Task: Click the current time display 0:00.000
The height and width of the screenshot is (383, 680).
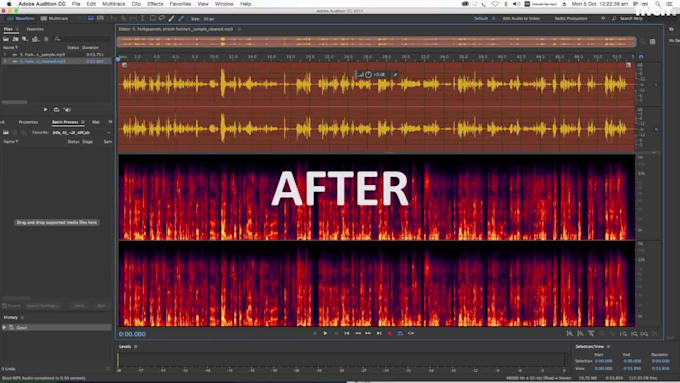Action: [132, 334]
